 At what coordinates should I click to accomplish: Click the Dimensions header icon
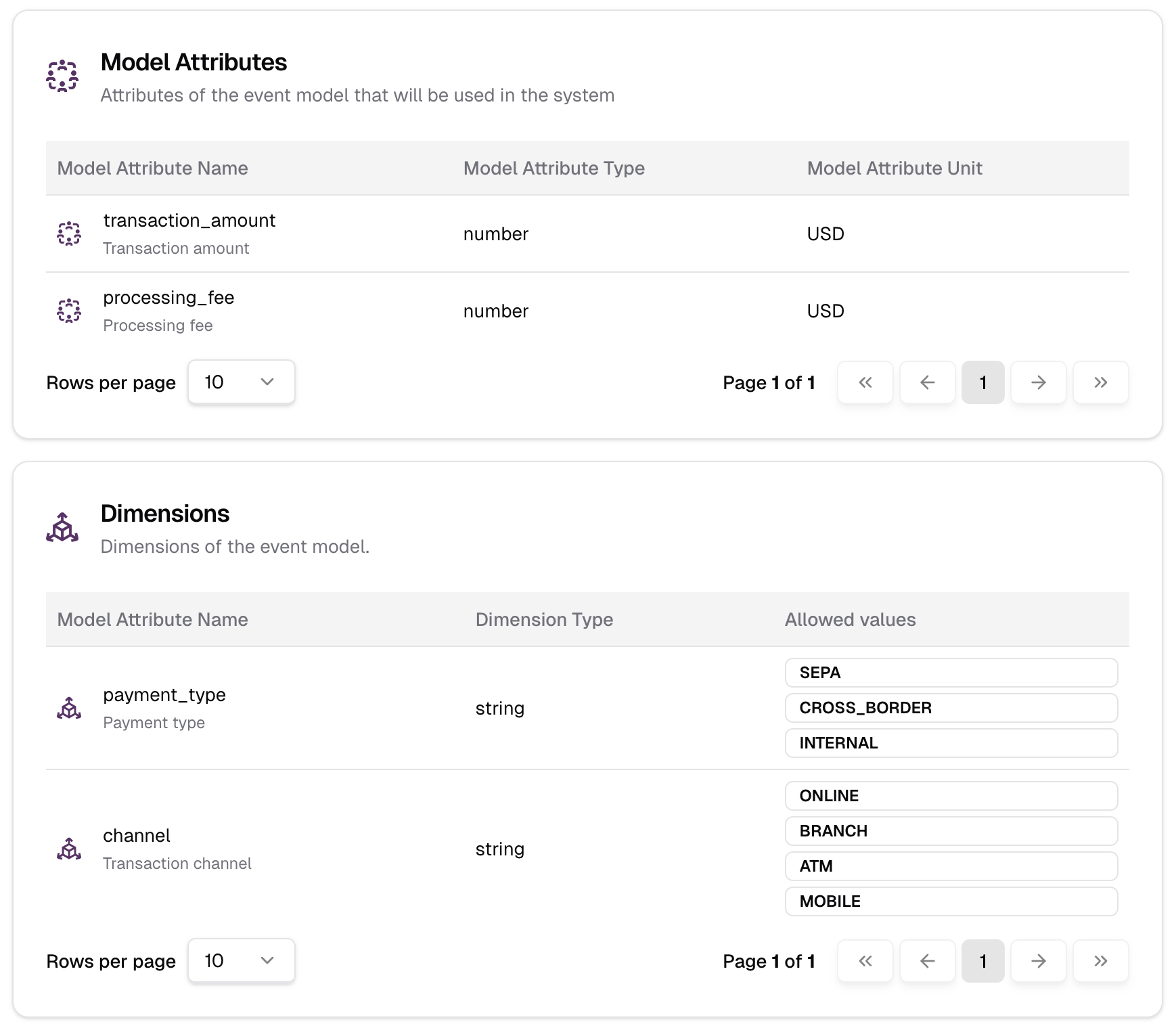pyautogui.click(x=62, y=527)
